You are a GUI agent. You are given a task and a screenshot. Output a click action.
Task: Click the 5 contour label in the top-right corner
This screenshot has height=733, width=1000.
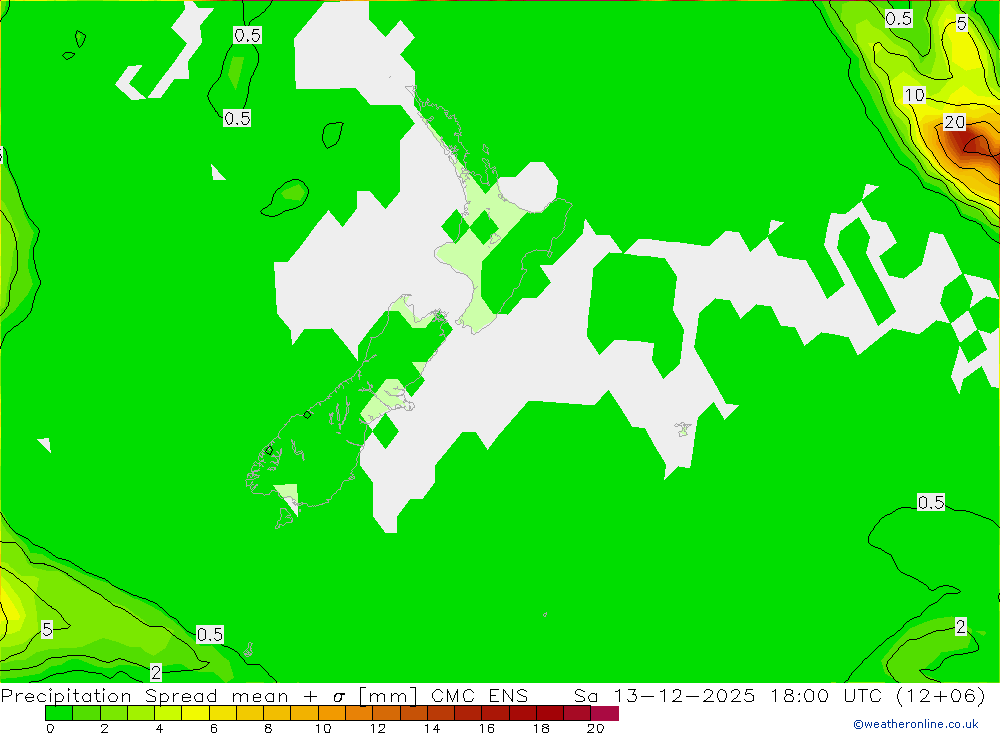[962, 24]
